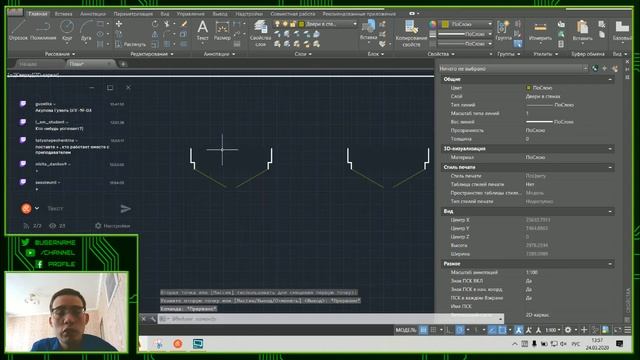Select the Полилиния polyline tool
Viewport: 640px width, 360px height.
point(43,30)
